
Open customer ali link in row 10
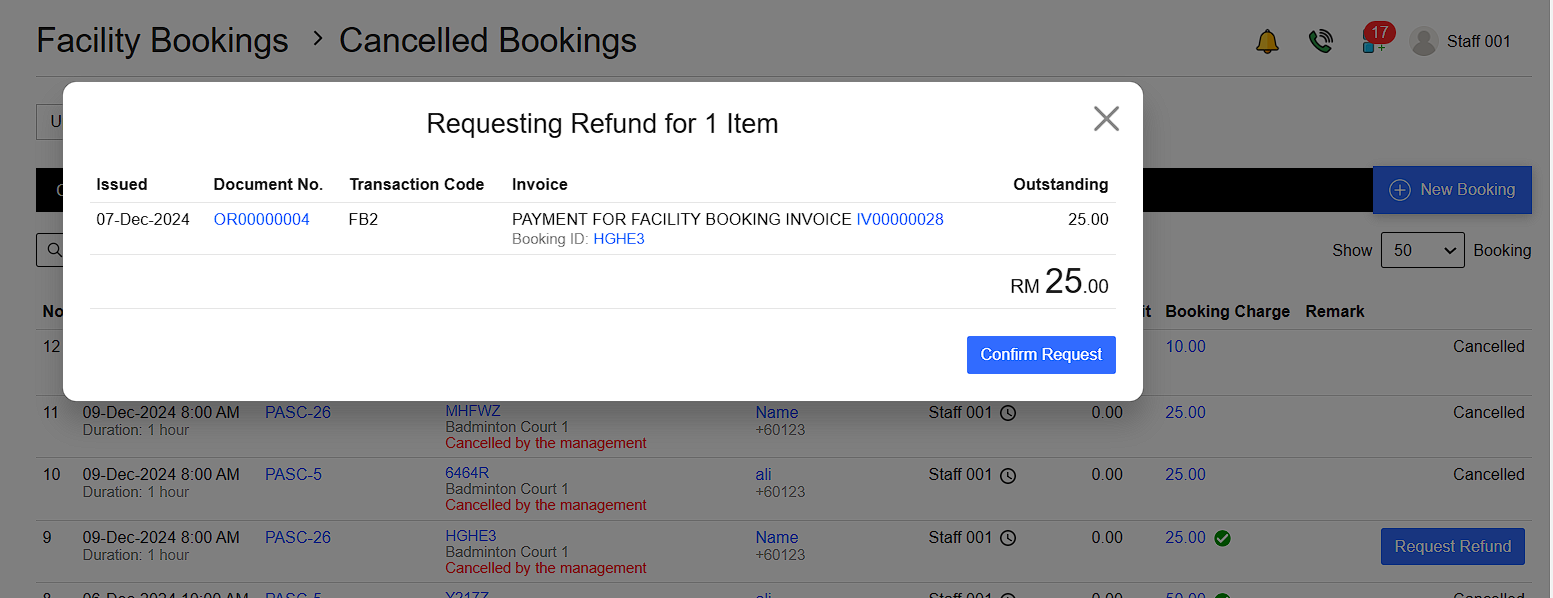click(763, 475)
